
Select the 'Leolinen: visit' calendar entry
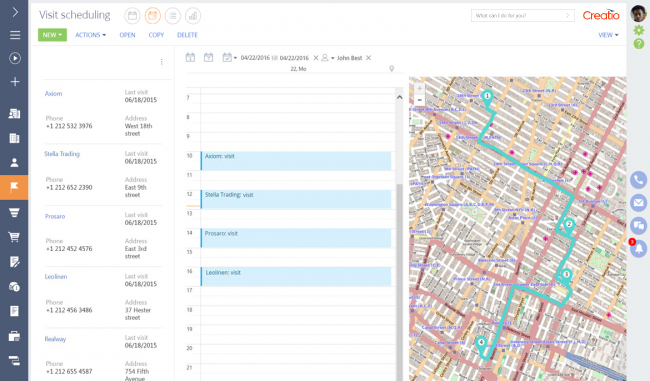[x=296, y=277]
